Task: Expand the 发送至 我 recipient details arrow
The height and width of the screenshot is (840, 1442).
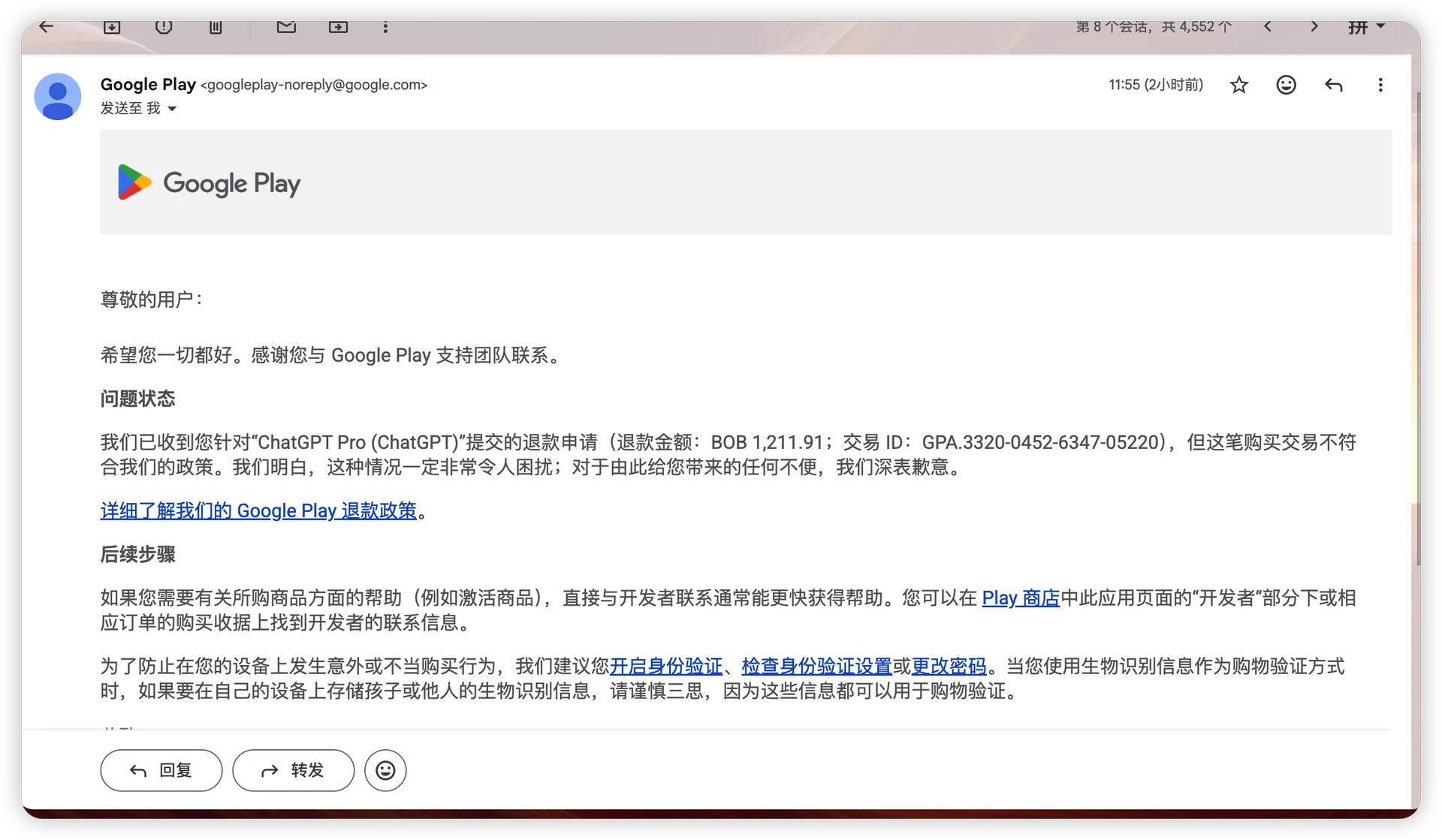Action: 172,109
